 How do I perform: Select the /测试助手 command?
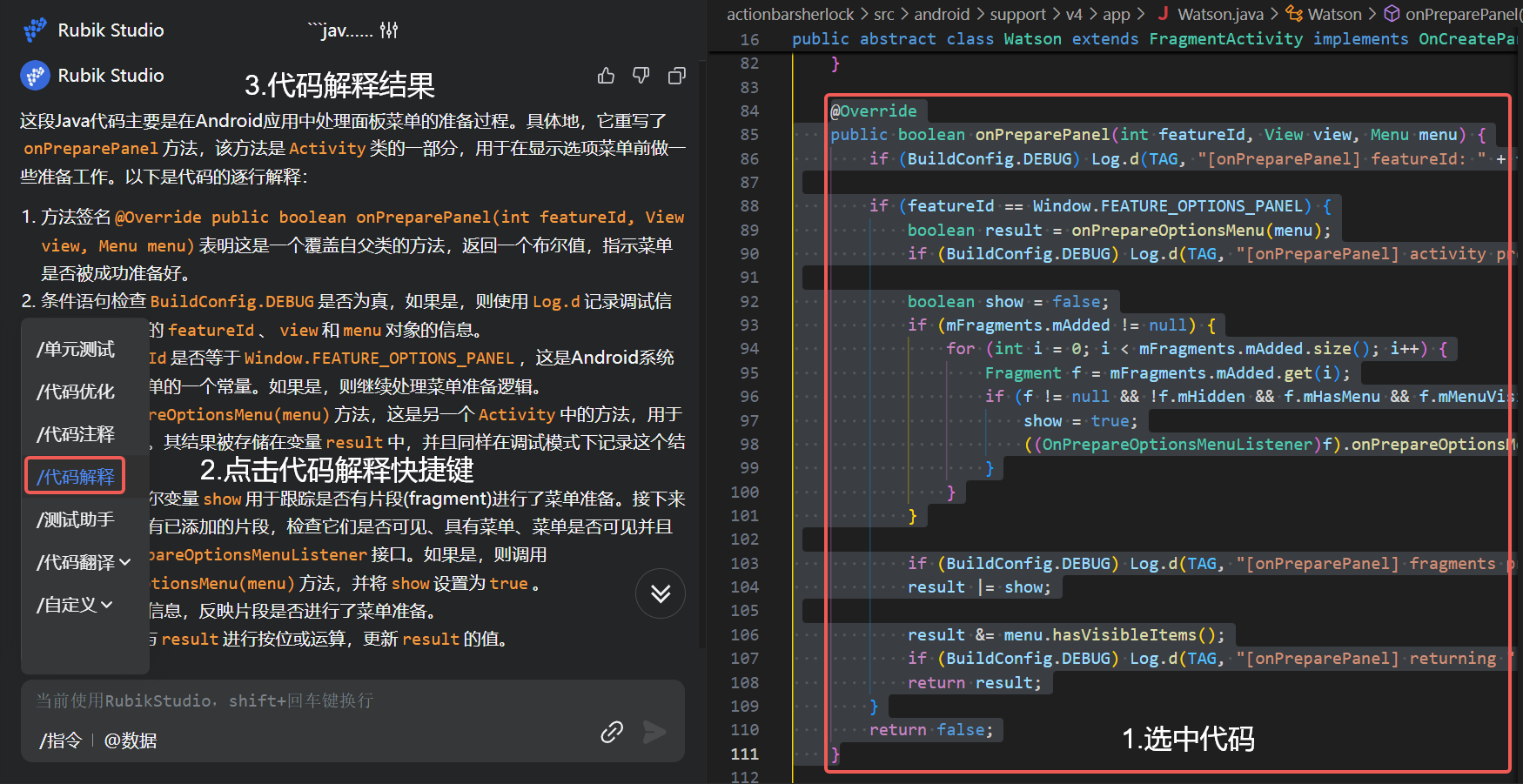(76, 519)
